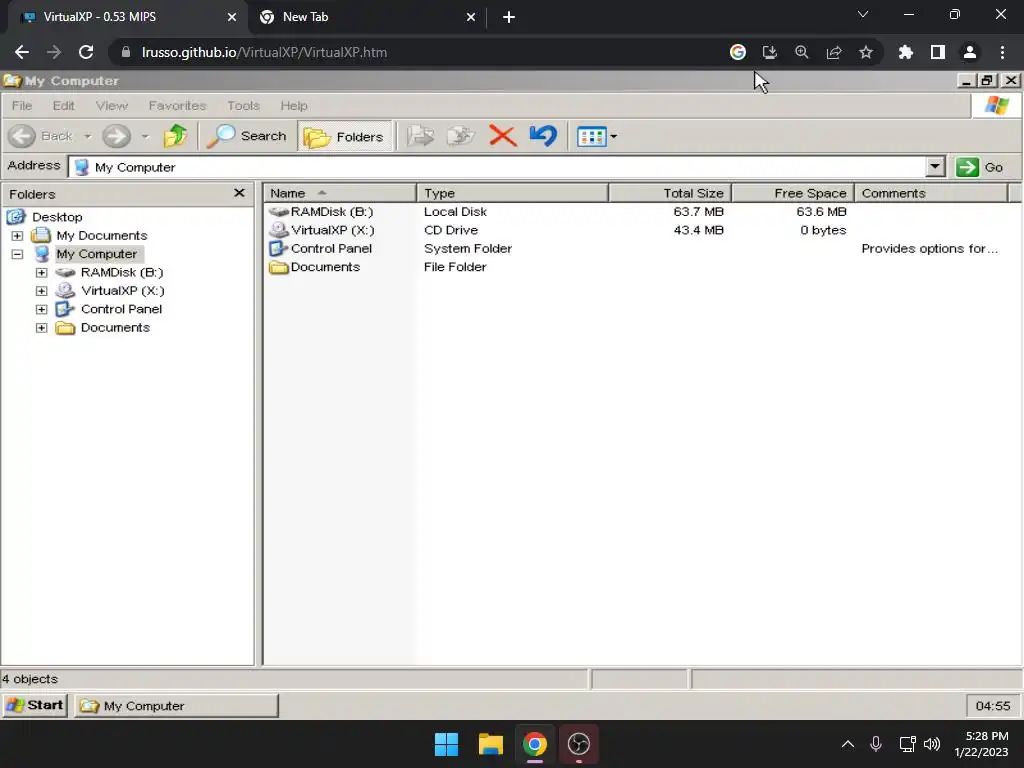The width and height of the screenshot is (1024, 768).
Task: Open Chrome extensions puzzle icon
Action: coord(905,52)
